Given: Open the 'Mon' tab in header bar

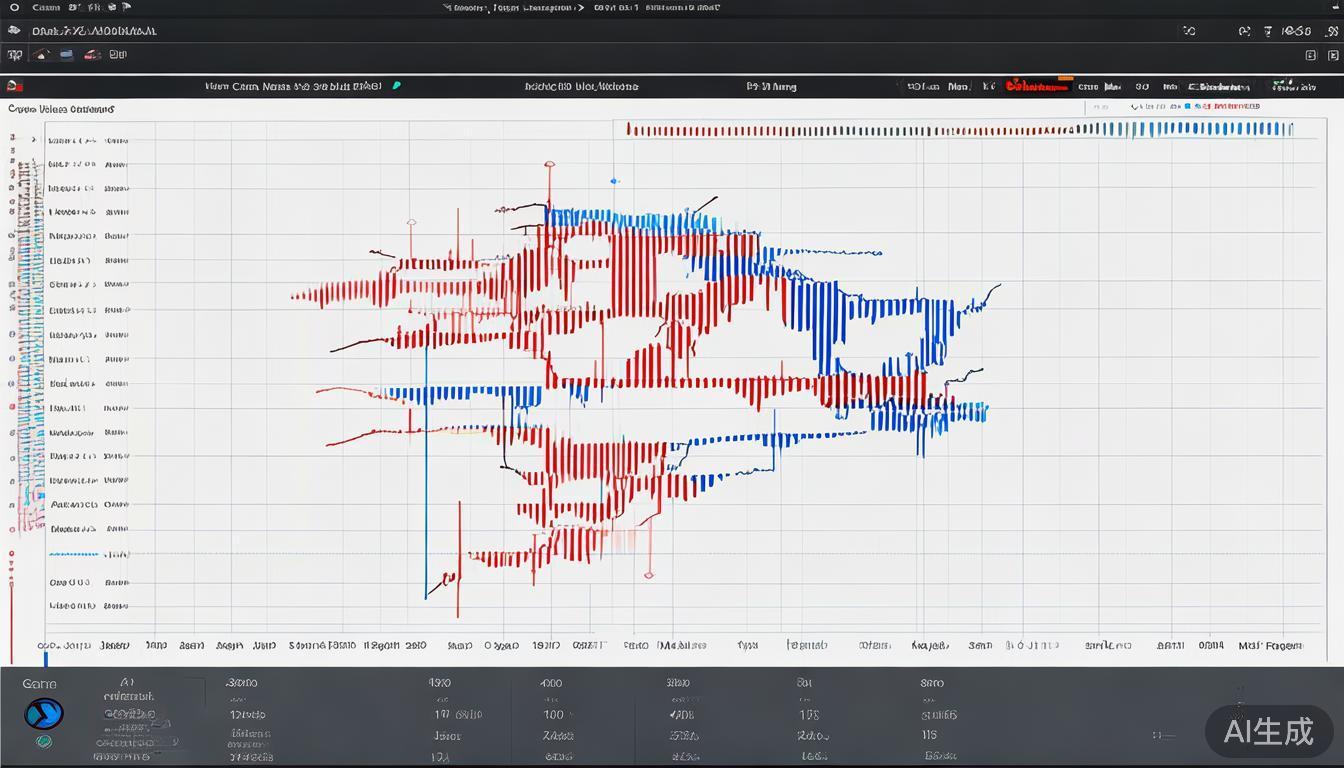Looking at the screenshot, I should coord(958,87).
